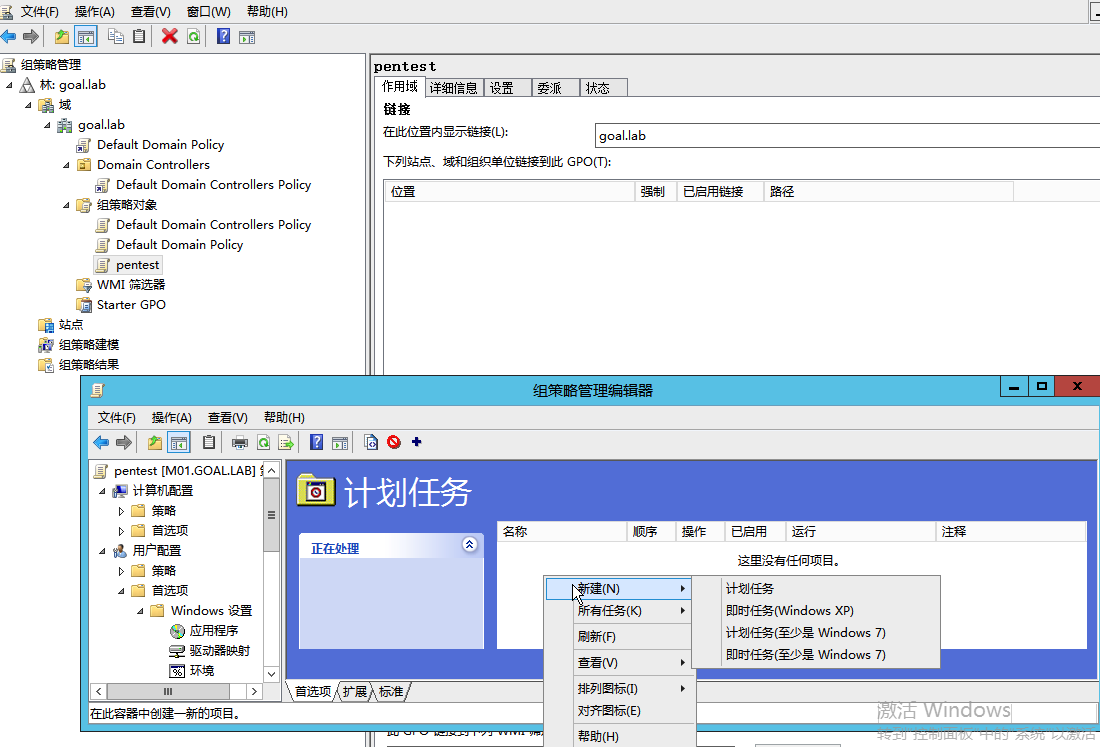The width and height of the screenshot is (1100, 747).
Task: Collapse the Windows 设置 tree node
Action: [140, 611]
